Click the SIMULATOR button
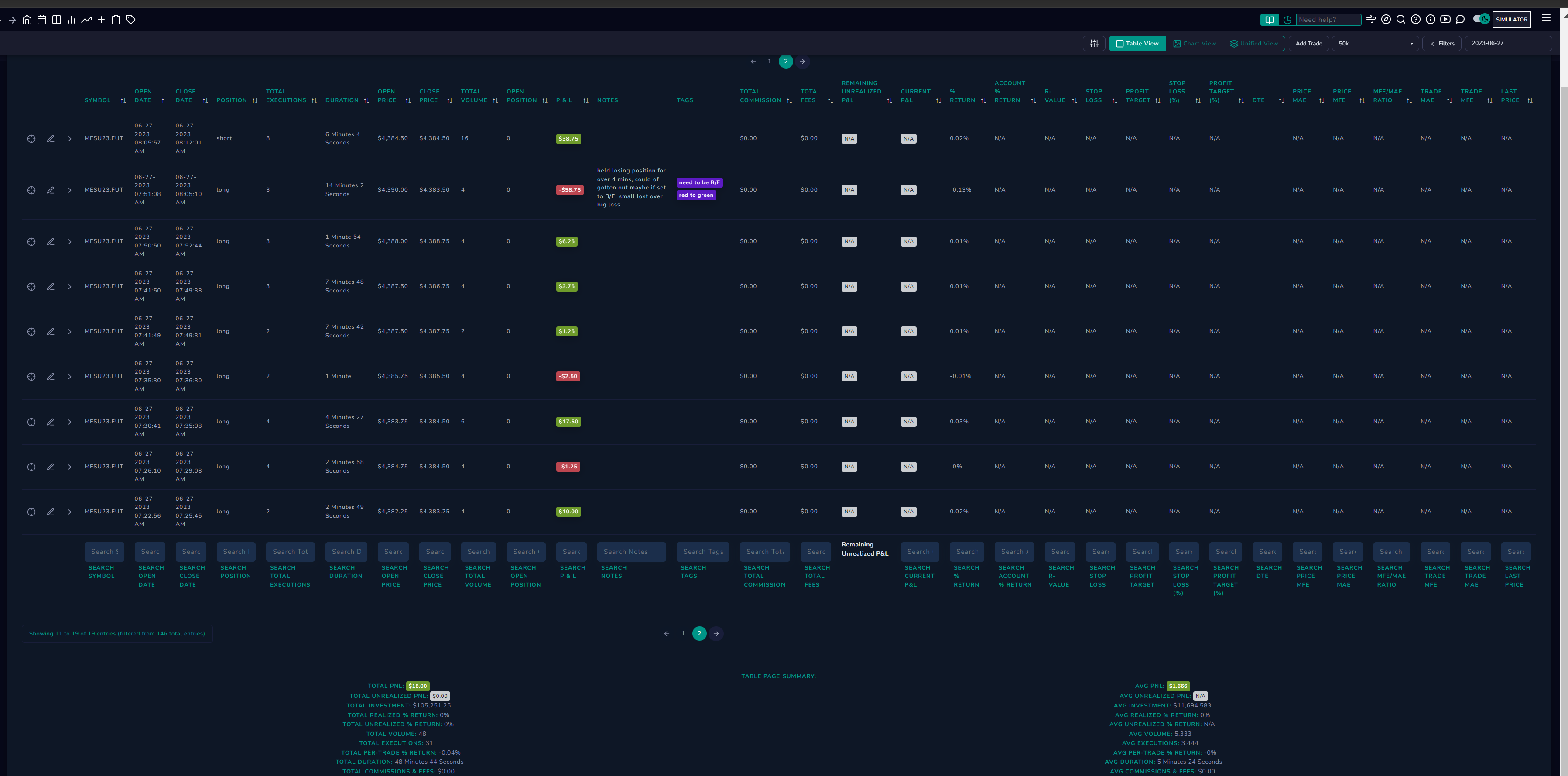 1511,20
